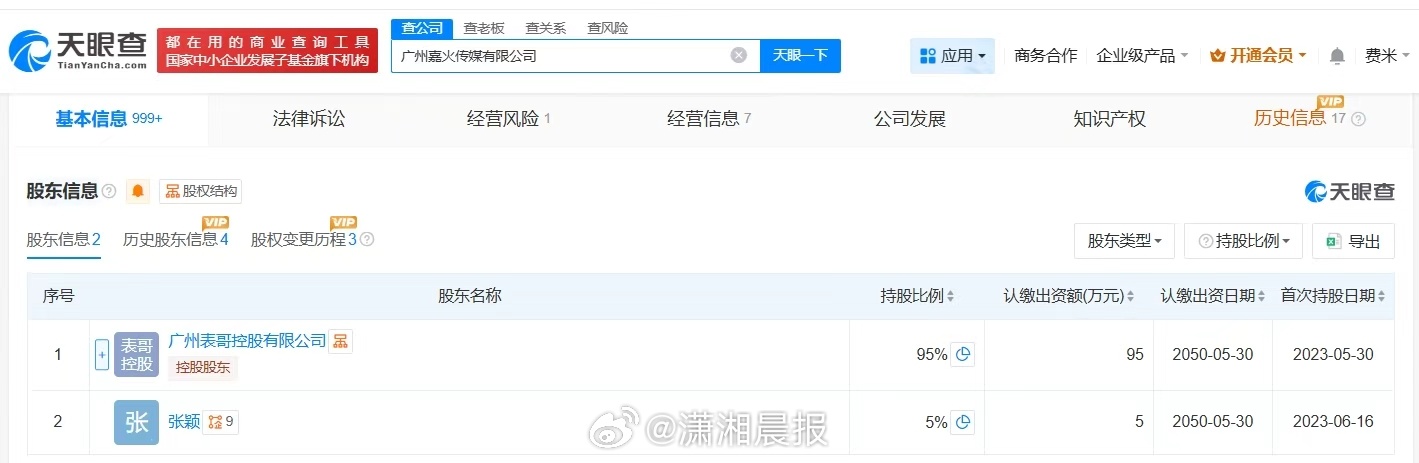Click the 表哥控股 company logo tile
The width and height of the screenshot is (1419, 463).
pyautogui.click(x=137, y=354)
